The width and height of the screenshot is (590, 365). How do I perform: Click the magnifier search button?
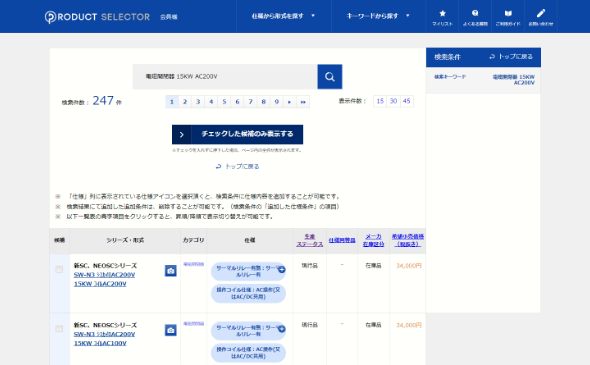click(330, 77)
